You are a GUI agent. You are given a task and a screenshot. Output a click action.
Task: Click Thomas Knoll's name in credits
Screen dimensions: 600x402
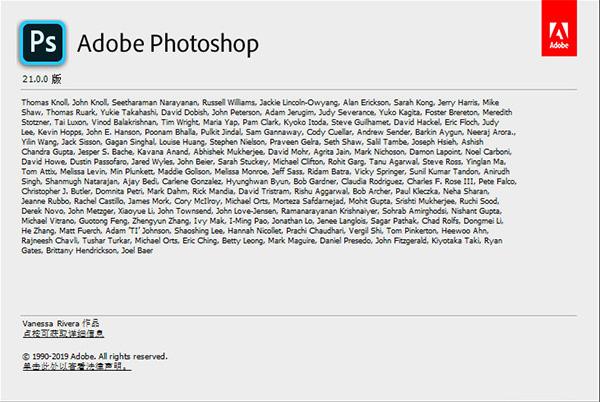[44, 102]
